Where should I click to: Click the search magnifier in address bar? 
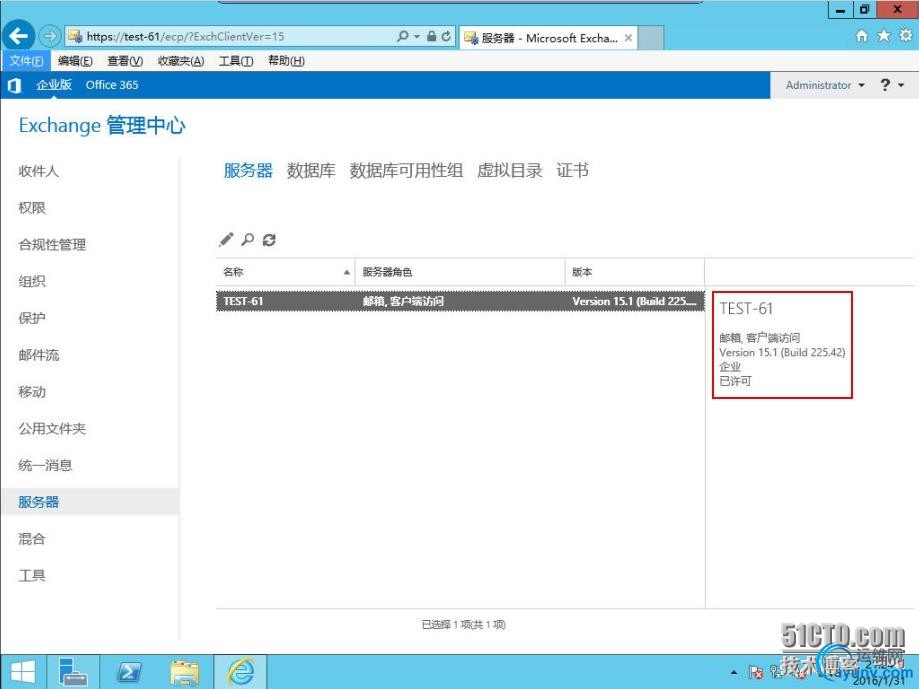click(403, 36)
